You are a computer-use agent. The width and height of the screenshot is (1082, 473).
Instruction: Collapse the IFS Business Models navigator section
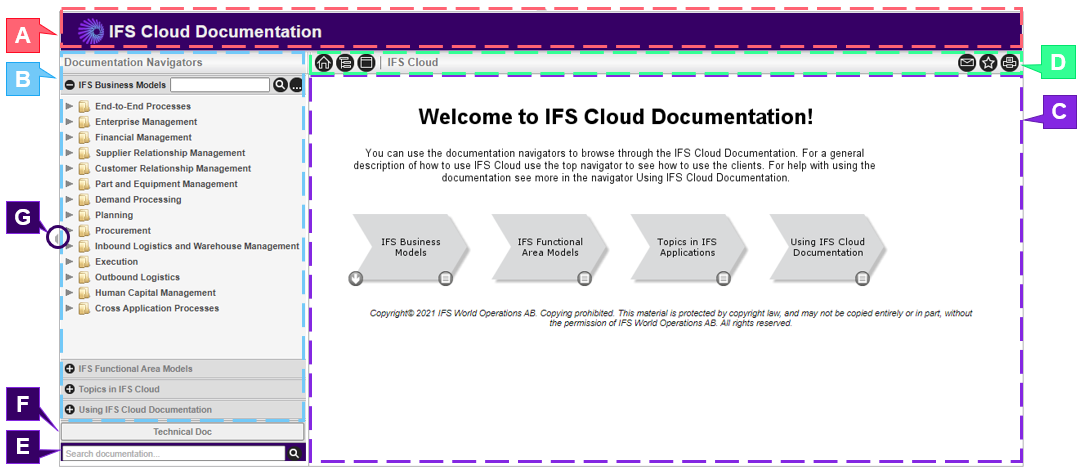[x=70, y=85]
